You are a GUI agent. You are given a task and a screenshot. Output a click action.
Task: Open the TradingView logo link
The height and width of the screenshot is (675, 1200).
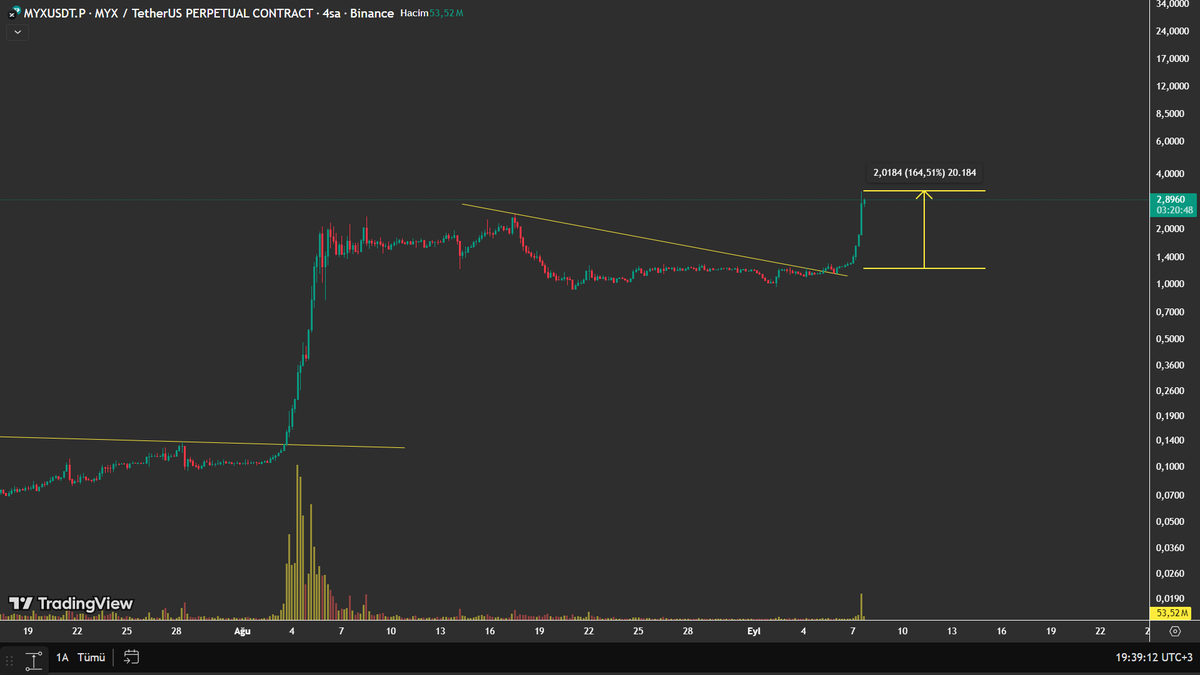(70, 604)
